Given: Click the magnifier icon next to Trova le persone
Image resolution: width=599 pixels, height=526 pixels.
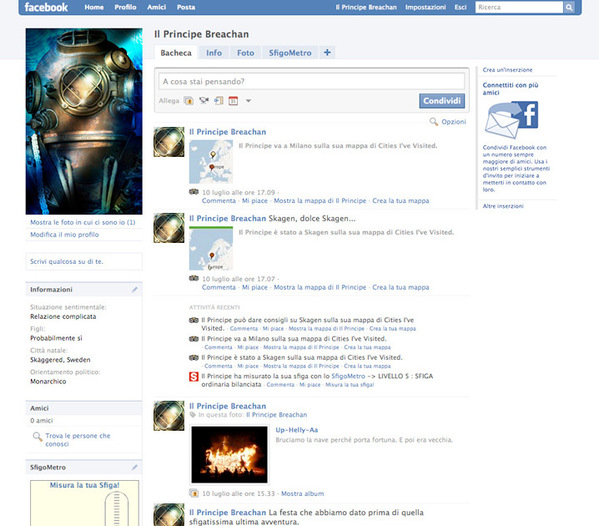Looking at the screenshot, I should pyautogui.click(x=37, y=436).
